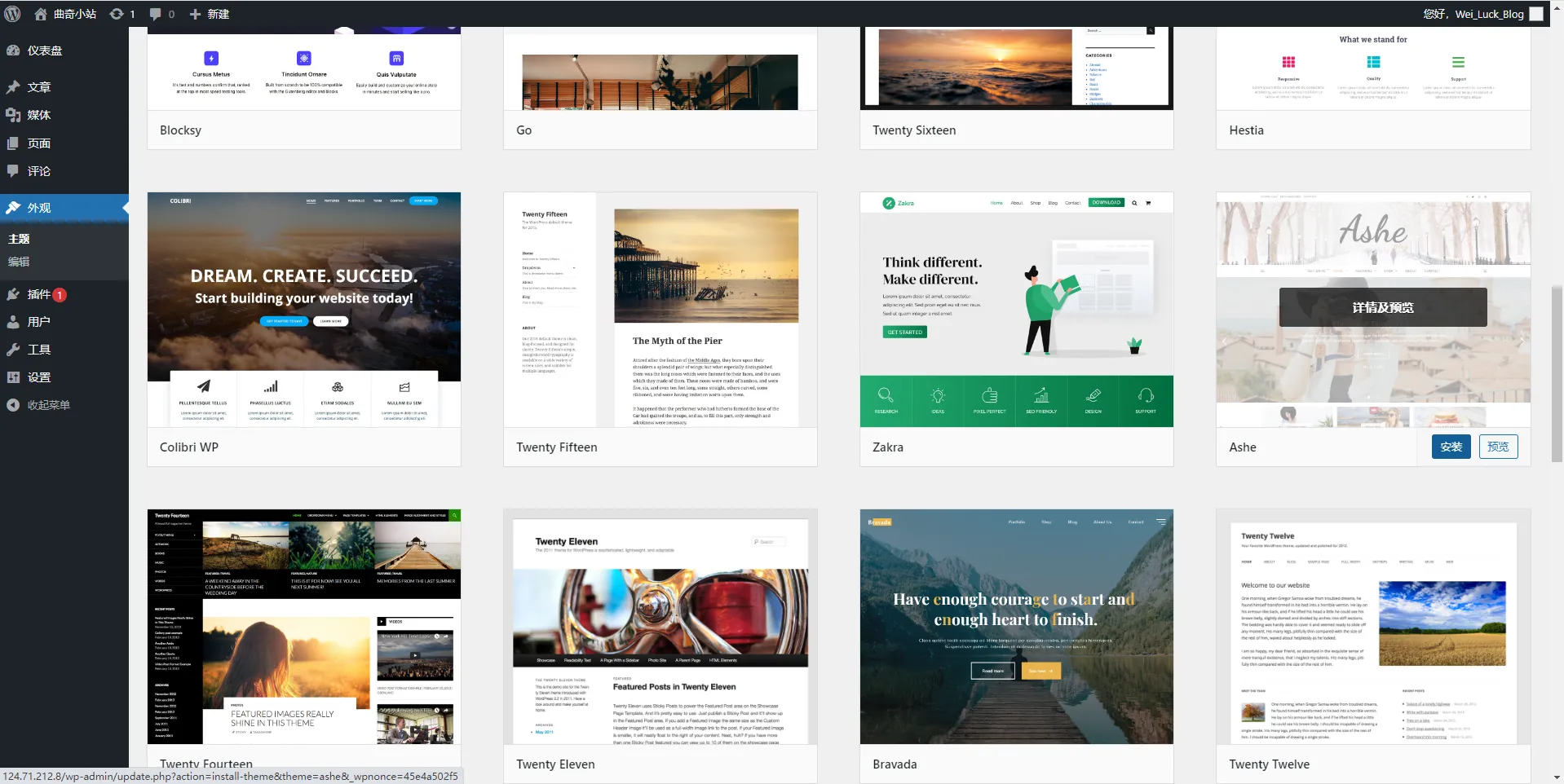Viewport: 1564px width, 784px height.
Task: Click the 曲奇小站 site name link
Action: click(75, 14)
